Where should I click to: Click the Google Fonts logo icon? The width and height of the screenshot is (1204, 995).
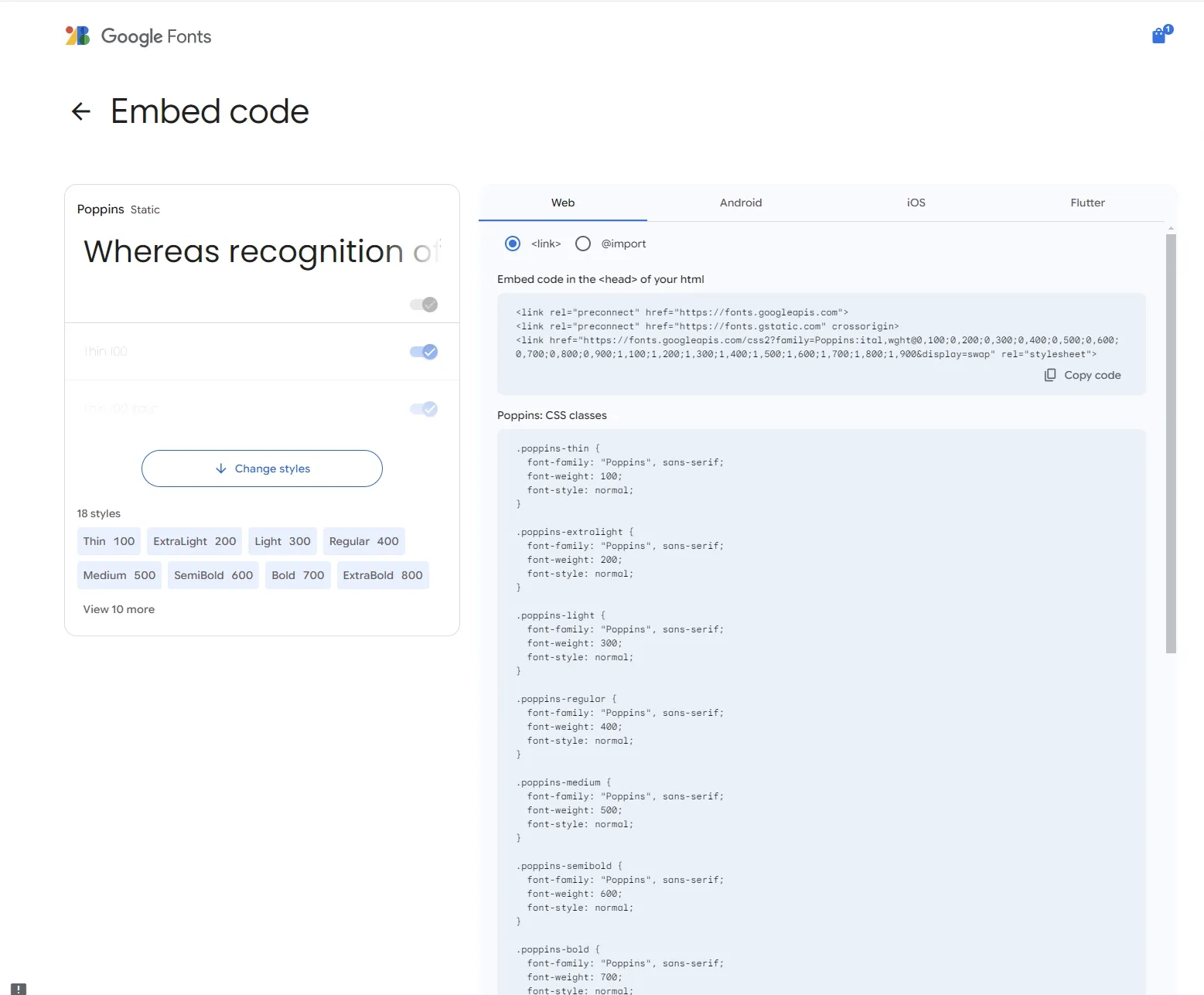77,36
